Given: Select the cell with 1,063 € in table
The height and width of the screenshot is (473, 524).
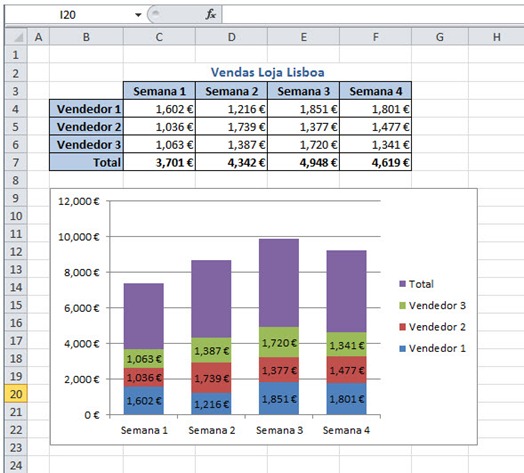Looking at the screenshot, I should coord(159,145).
